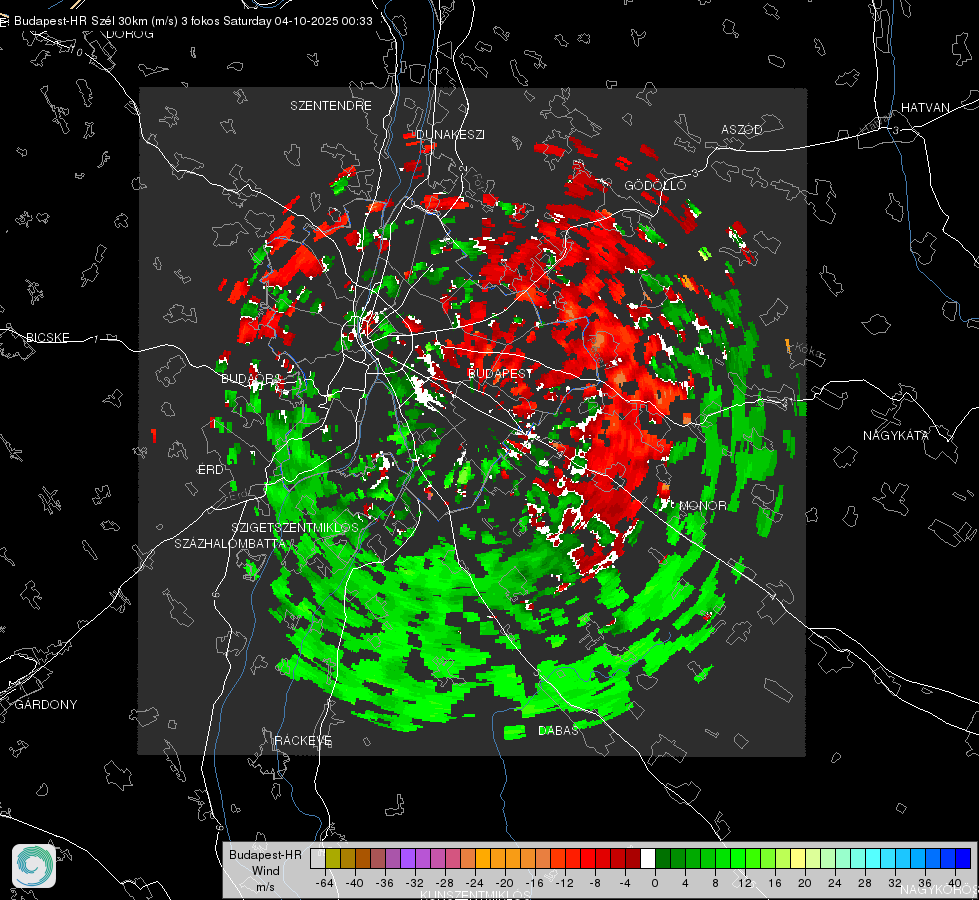
Task: Select the DUNAKESZI city label
Action: point(450,134)
